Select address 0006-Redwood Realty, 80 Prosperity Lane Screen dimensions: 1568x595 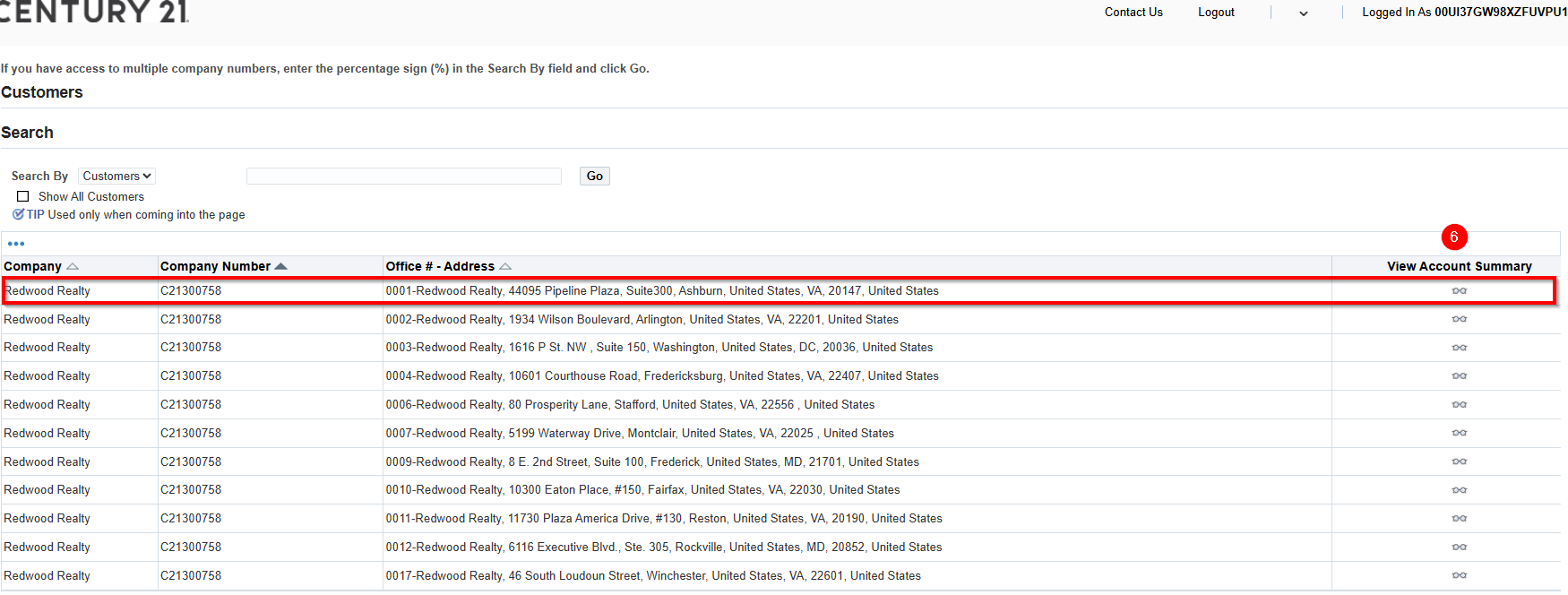point(630,405)
